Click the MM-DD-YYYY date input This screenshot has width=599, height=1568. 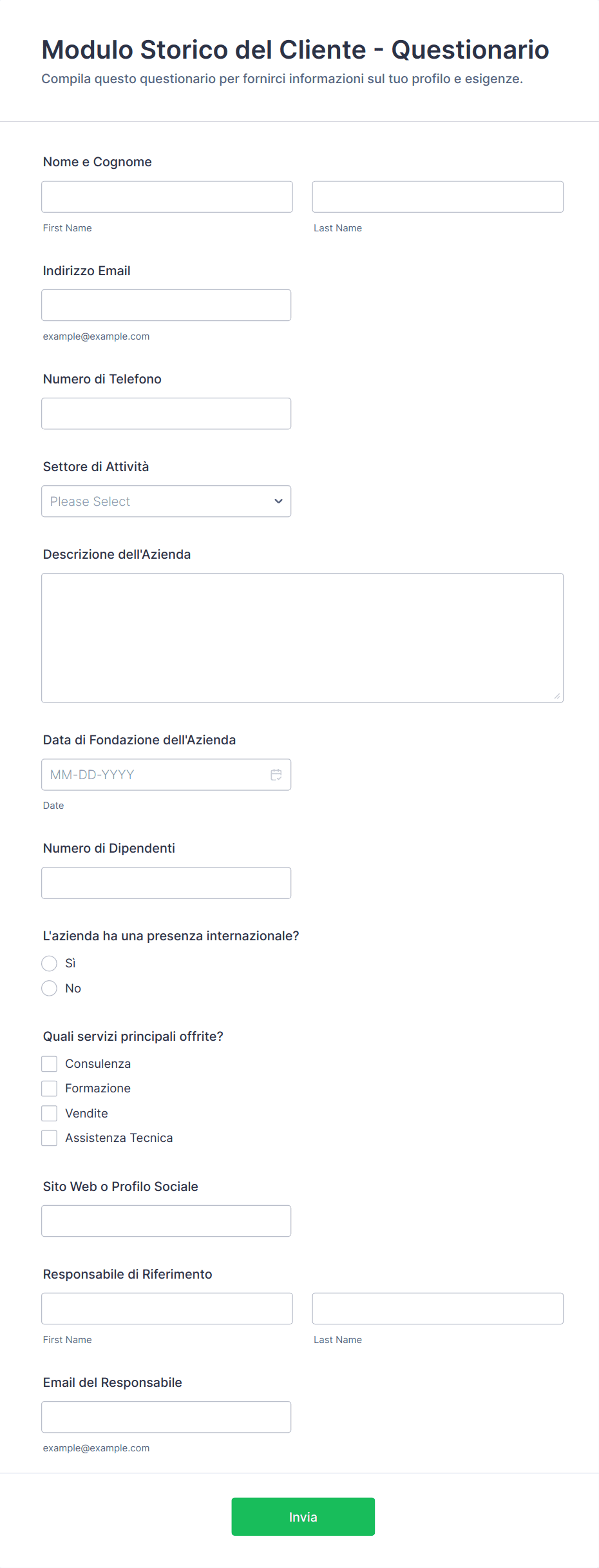click(155, 775)
